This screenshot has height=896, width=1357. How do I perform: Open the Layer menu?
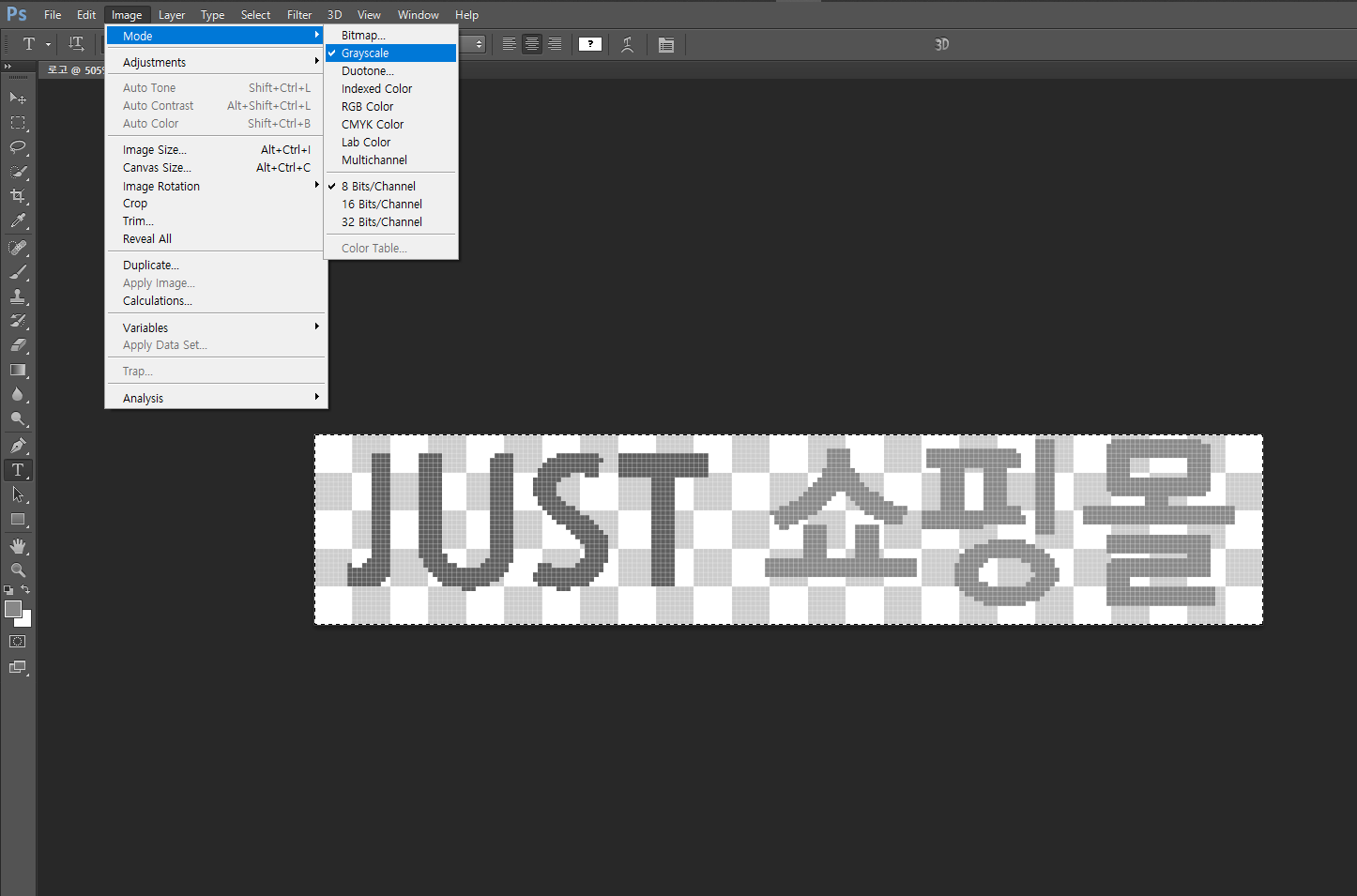172,15
